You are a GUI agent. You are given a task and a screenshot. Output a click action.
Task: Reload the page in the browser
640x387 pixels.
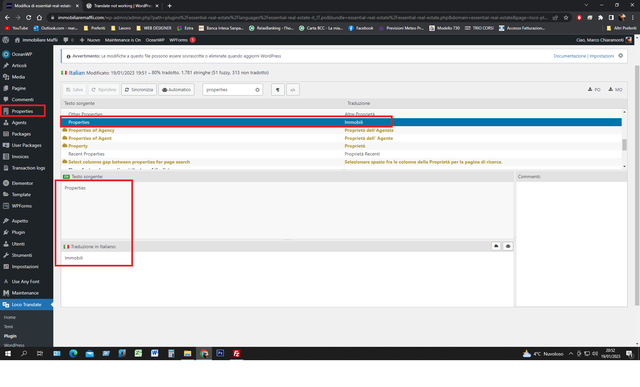[29, 18]
